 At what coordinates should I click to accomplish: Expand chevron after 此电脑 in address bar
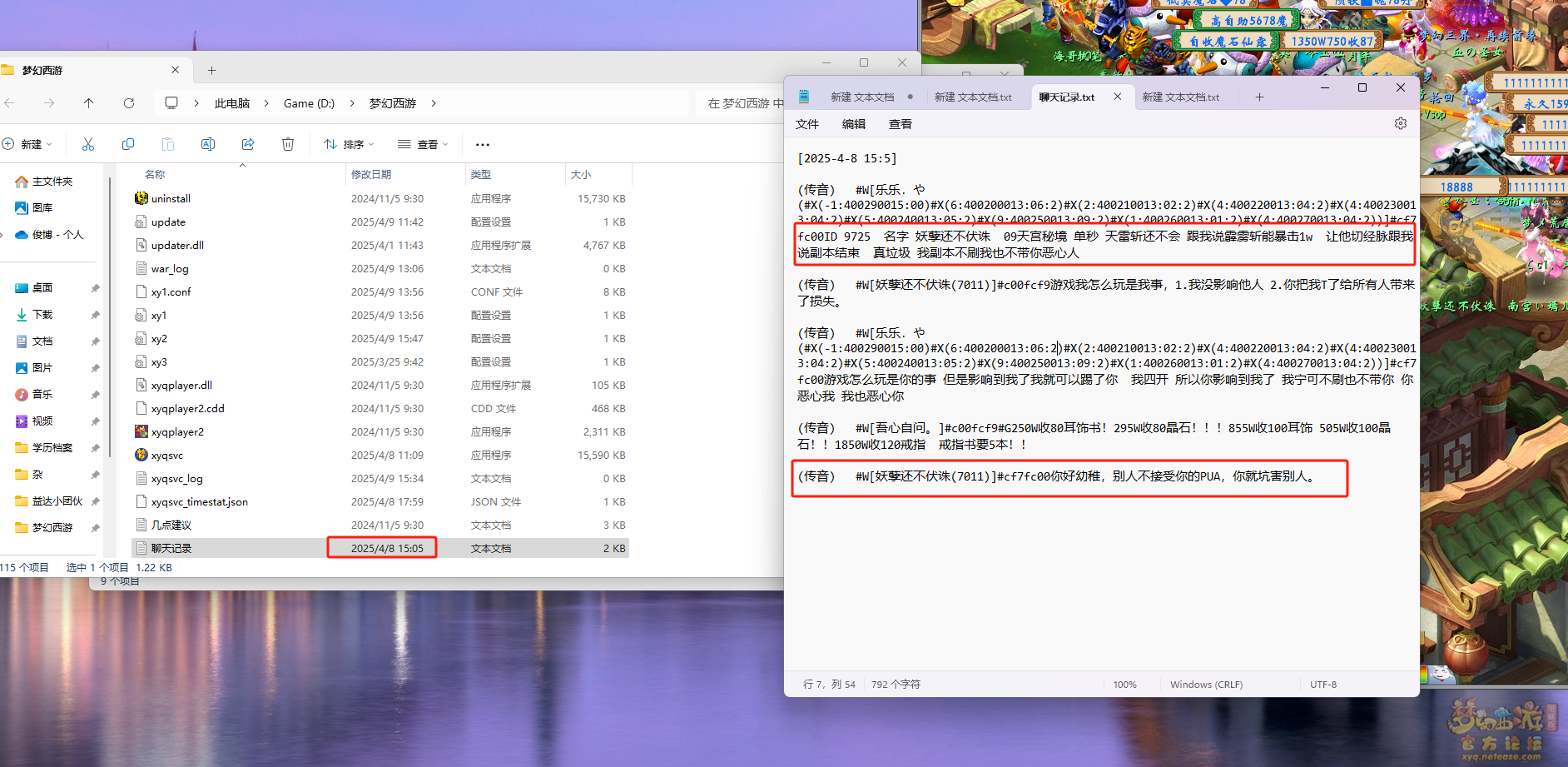pyautogui.click(x=266, y=103)
